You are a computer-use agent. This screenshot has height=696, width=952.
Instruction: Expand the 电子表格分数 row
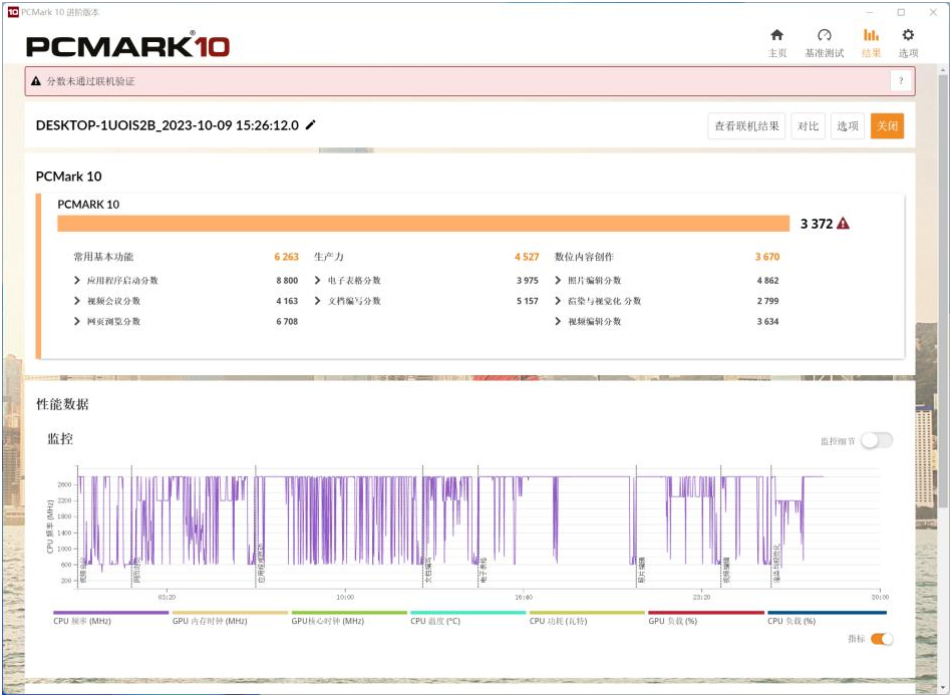point(318,281)
